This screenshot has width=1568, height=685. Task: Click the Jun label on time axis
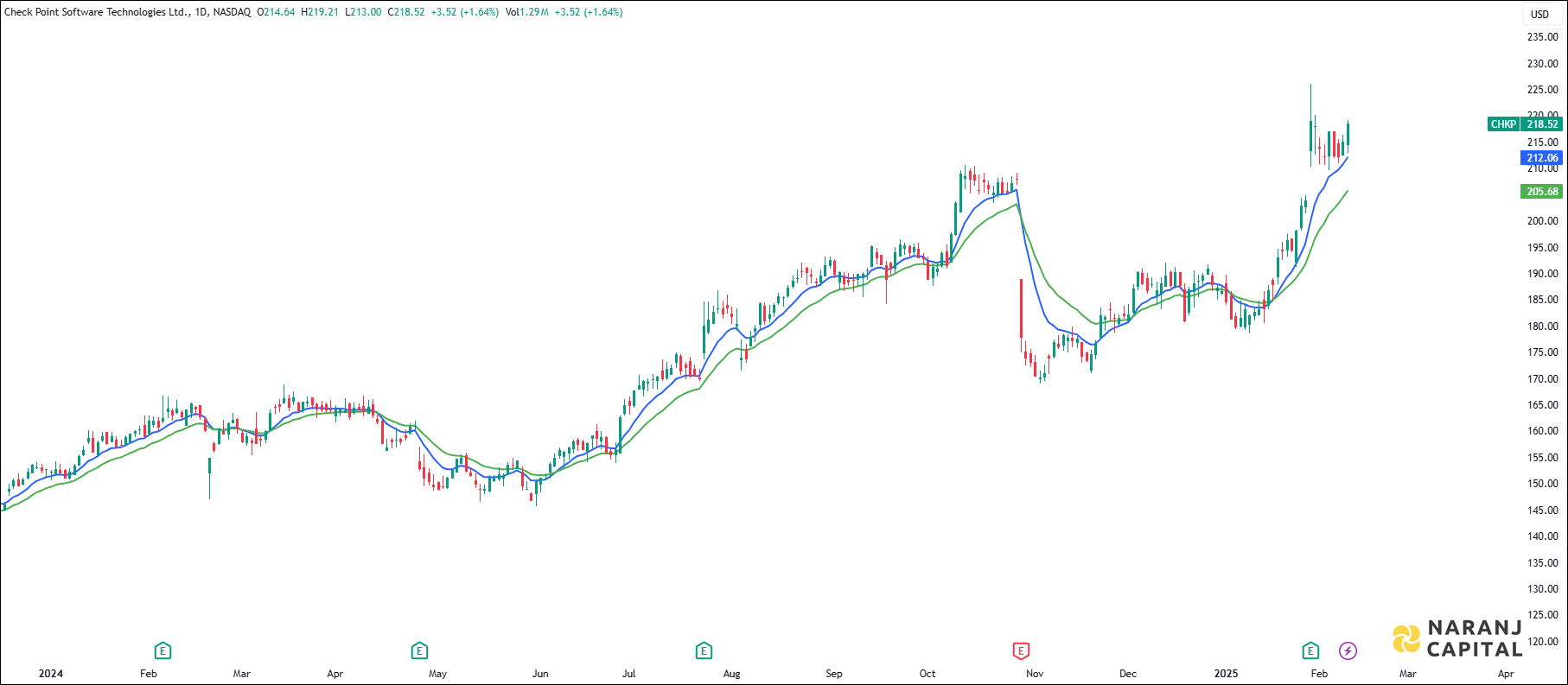pos(540,674)
